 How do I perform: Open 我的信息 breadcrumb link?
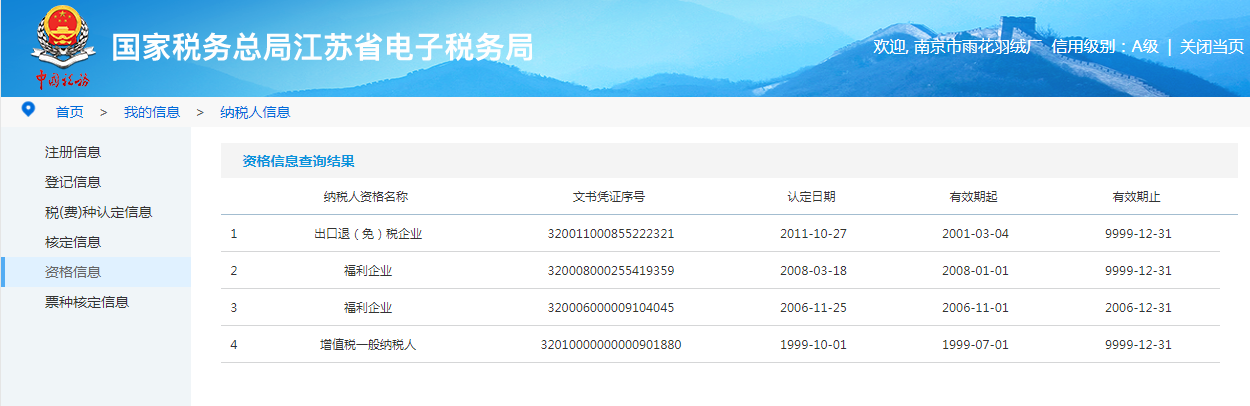click(x=152, y=112)
